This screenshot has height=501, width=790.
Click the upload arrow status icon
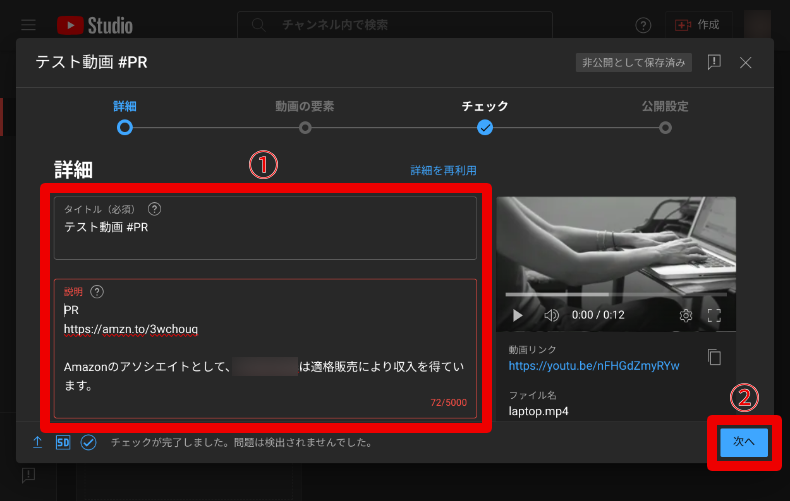coord(37,443)
